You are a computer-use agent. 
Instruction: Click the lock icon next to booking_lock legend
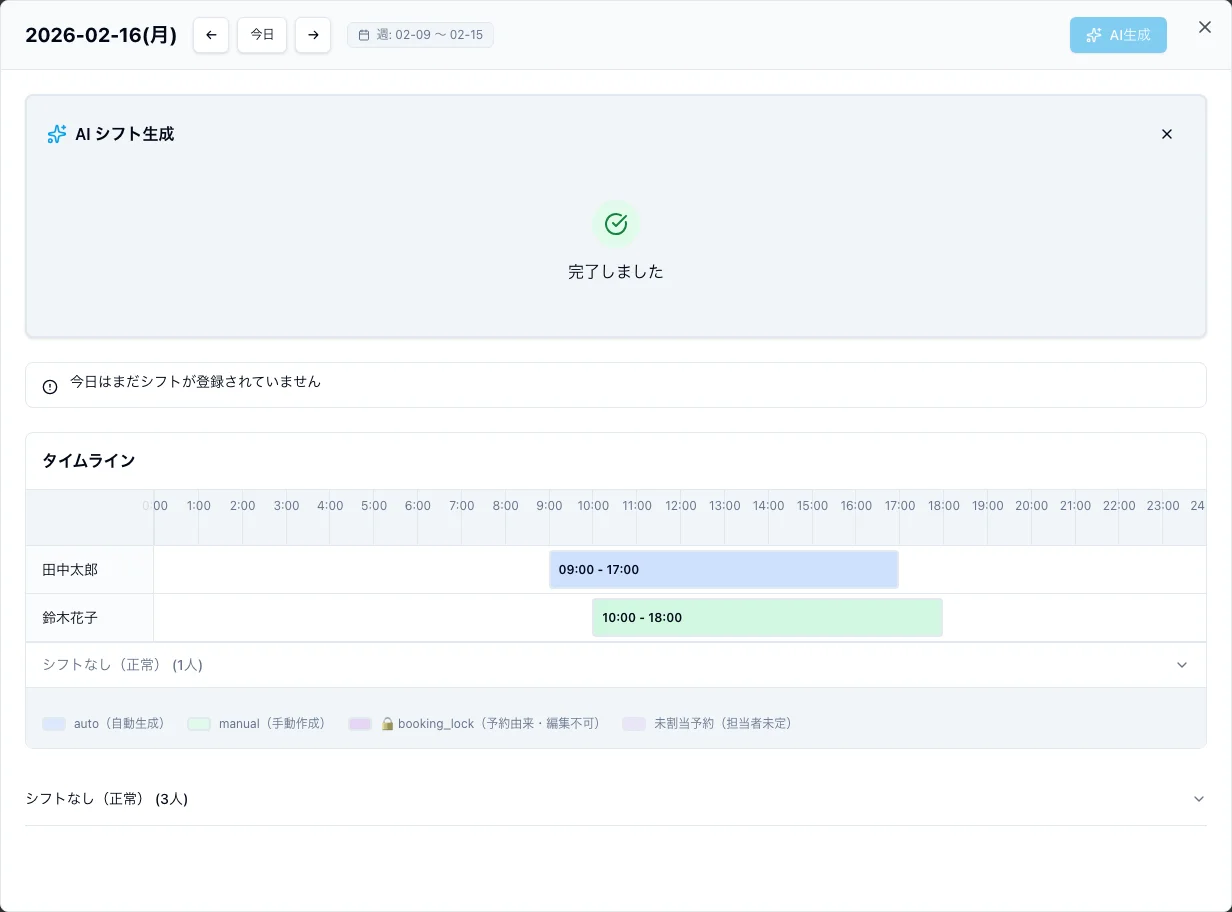click(387, 723)
